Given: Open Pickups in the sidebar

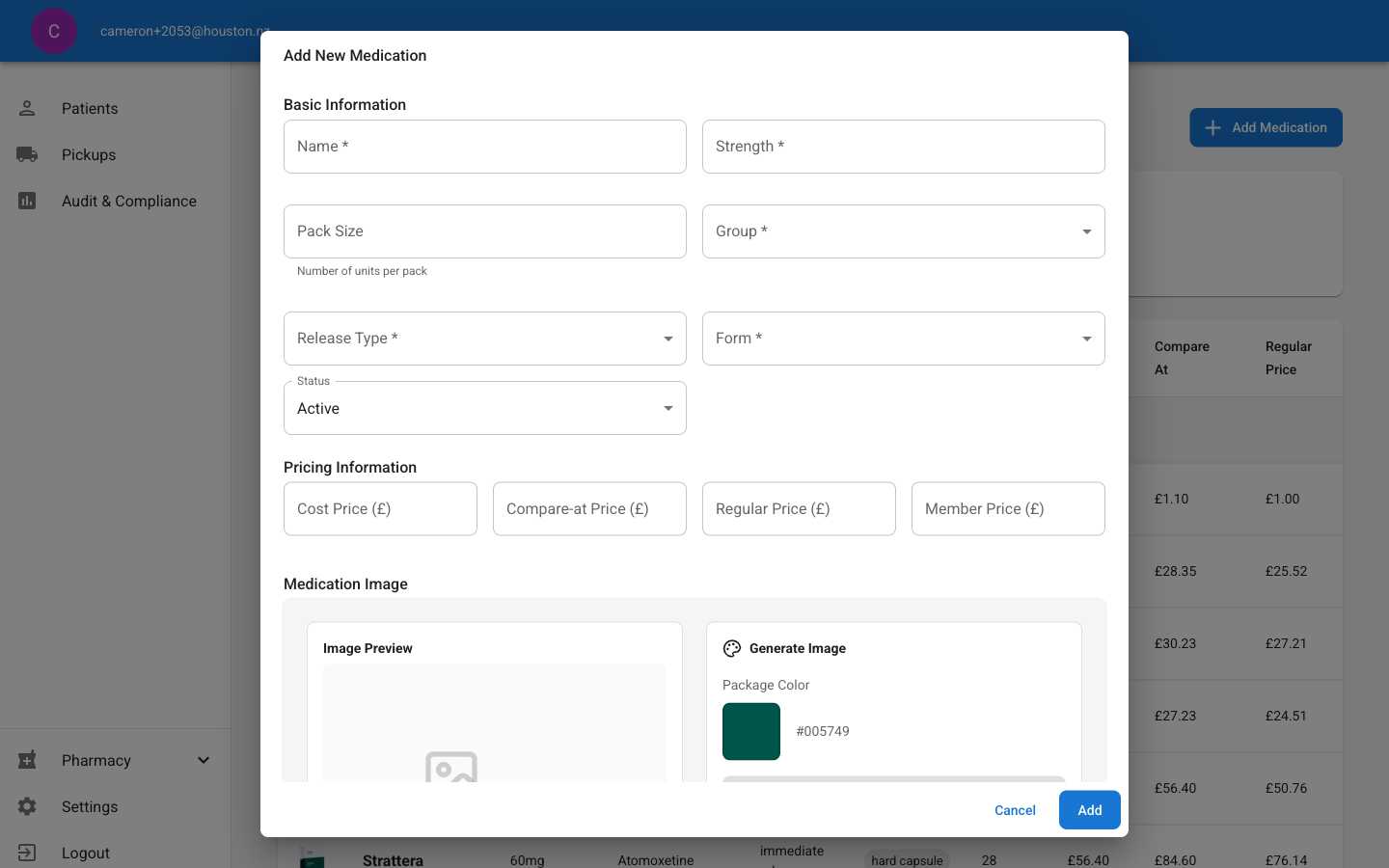Looking at the screenshot, I should coord(116,154).
